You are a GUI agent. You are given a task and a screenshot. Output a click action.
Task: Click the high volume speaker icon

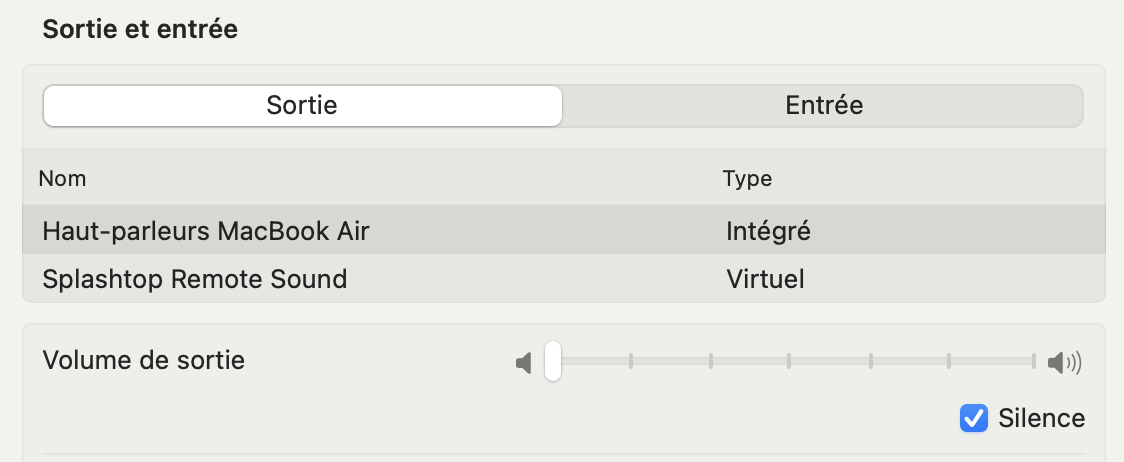1065,363
